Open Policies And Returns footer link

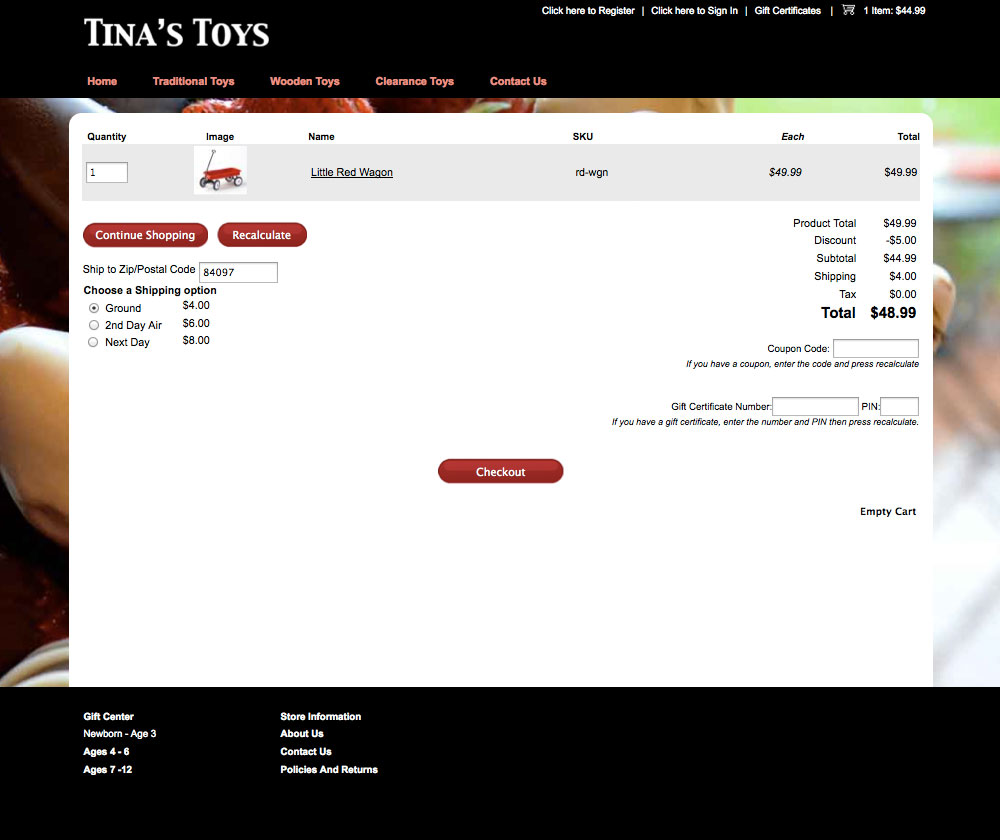click(329, 769)
